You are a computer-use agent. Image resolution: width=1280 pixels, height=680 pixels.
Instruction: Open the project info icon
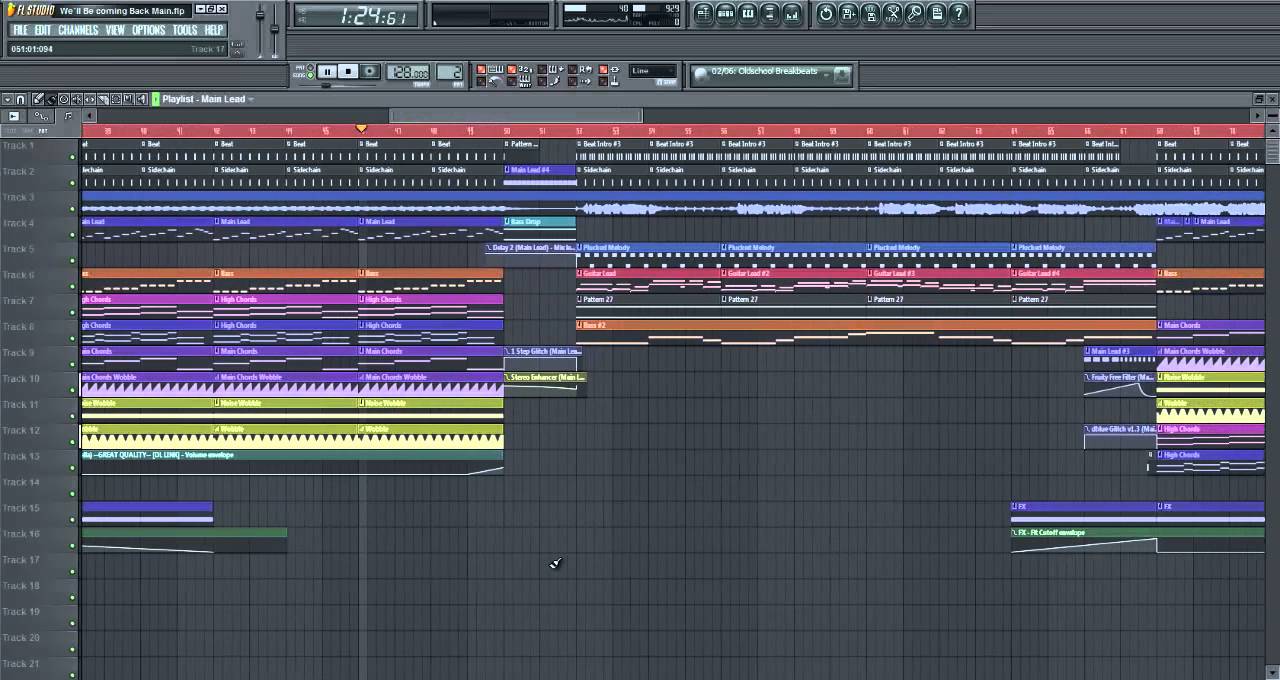(937, 13)
